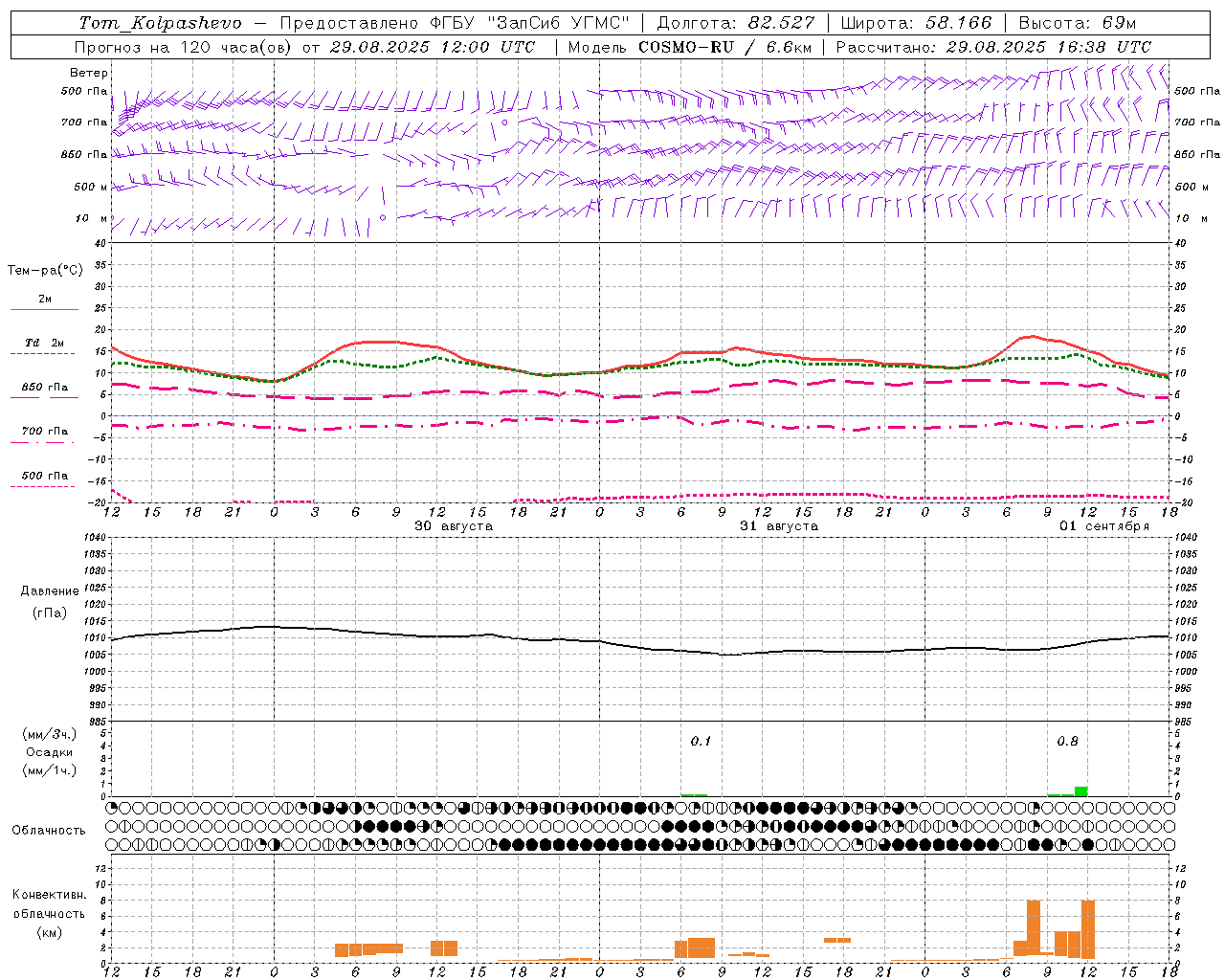The height and width of the screenshot is (980, 1225).
Task: Click the Облачность label beside the cloud circles
Action: click(49, 831)
